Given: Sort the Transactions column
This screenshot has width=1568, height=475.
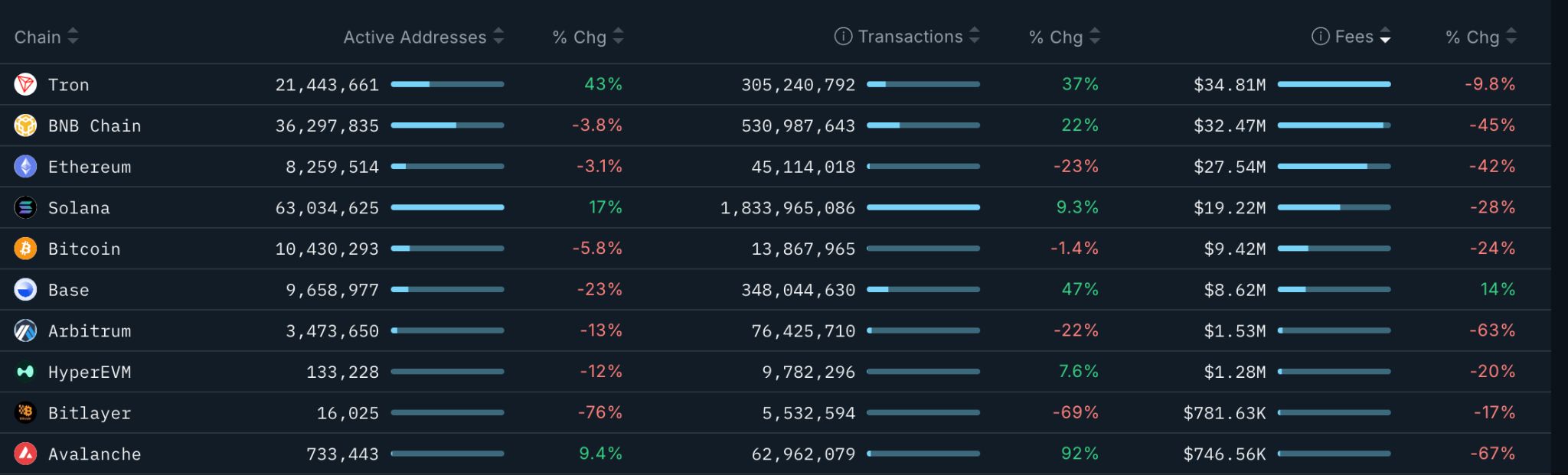Looking at the screenshot, I should [x=974, y=36].
